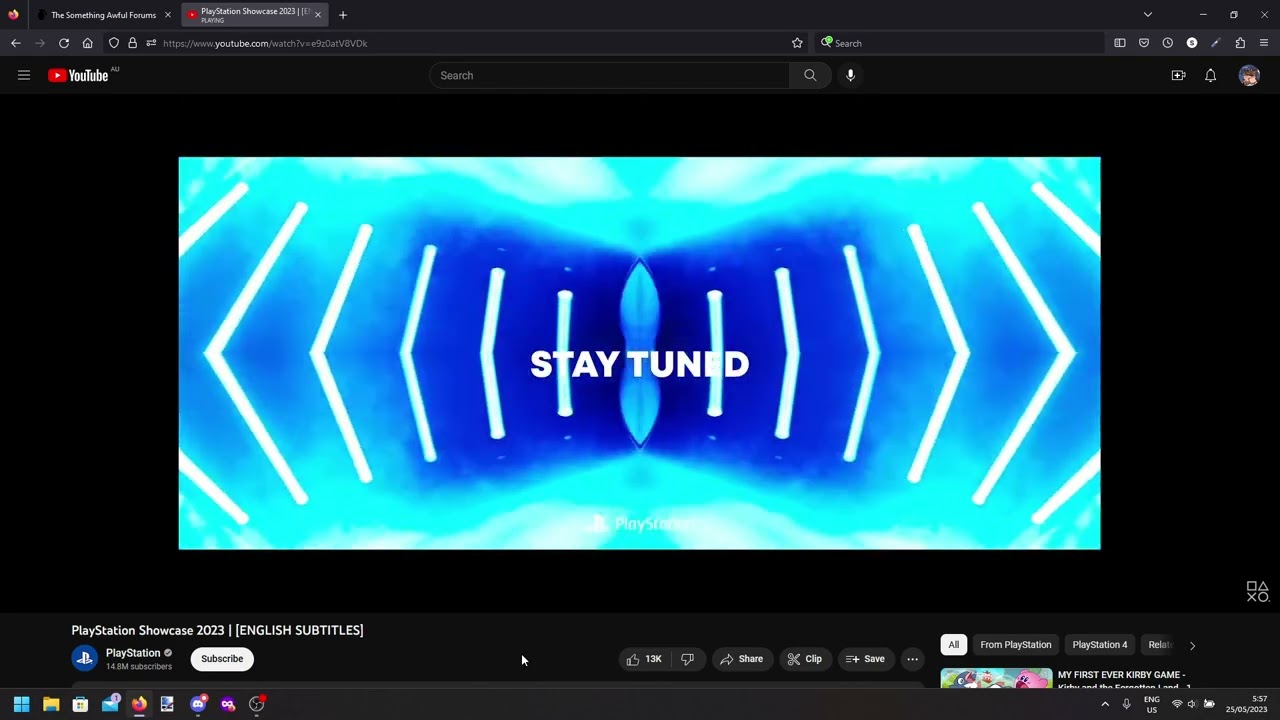Open the tracking protection shield icon
The image size is (1280, 720).
pyautogui.click(x=114, y=43)
